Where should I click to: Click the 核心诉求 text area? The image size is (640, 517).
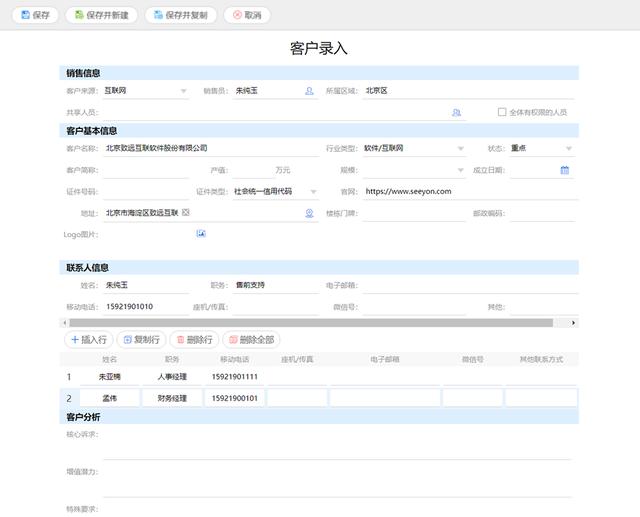[337, 444]
